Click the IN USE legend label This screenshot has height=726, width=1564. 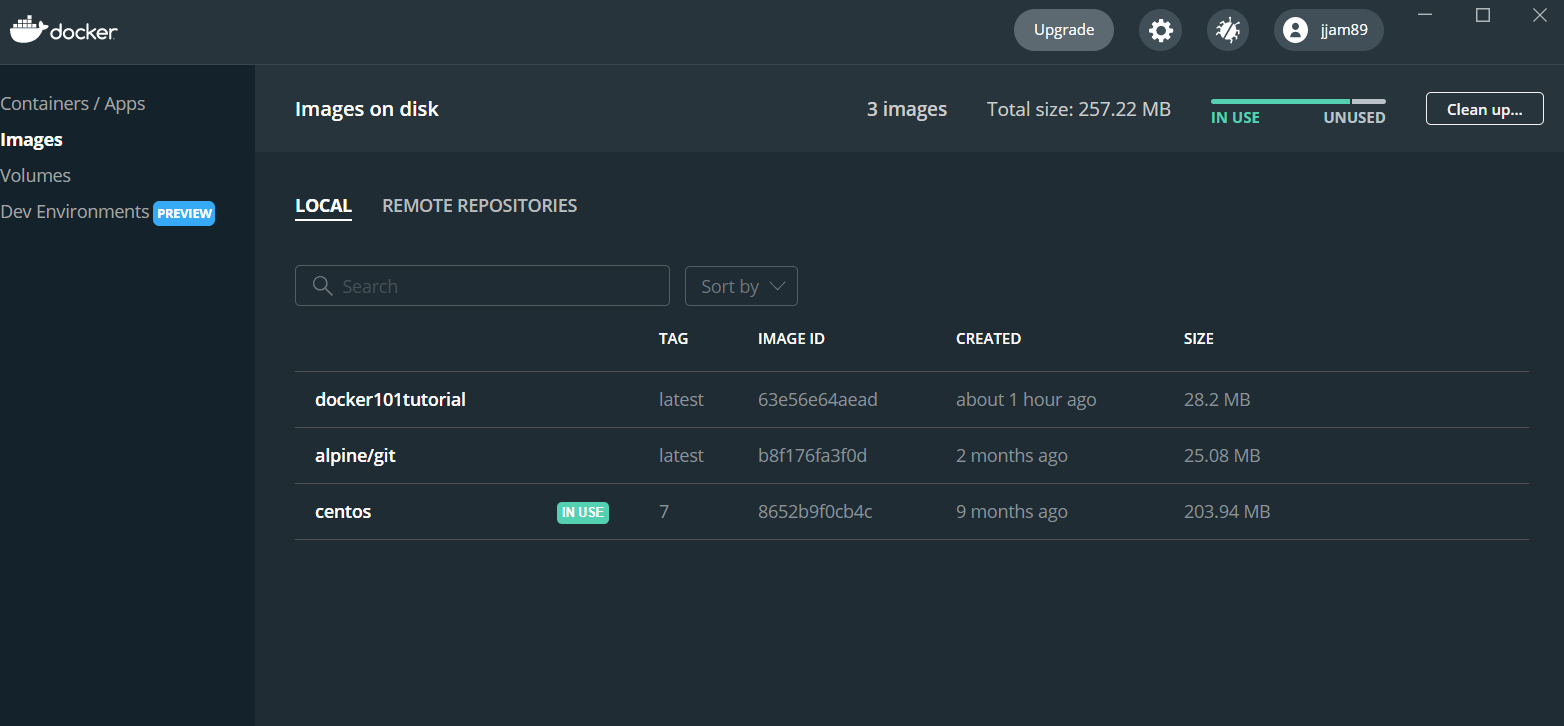[x=1235, y=118]
